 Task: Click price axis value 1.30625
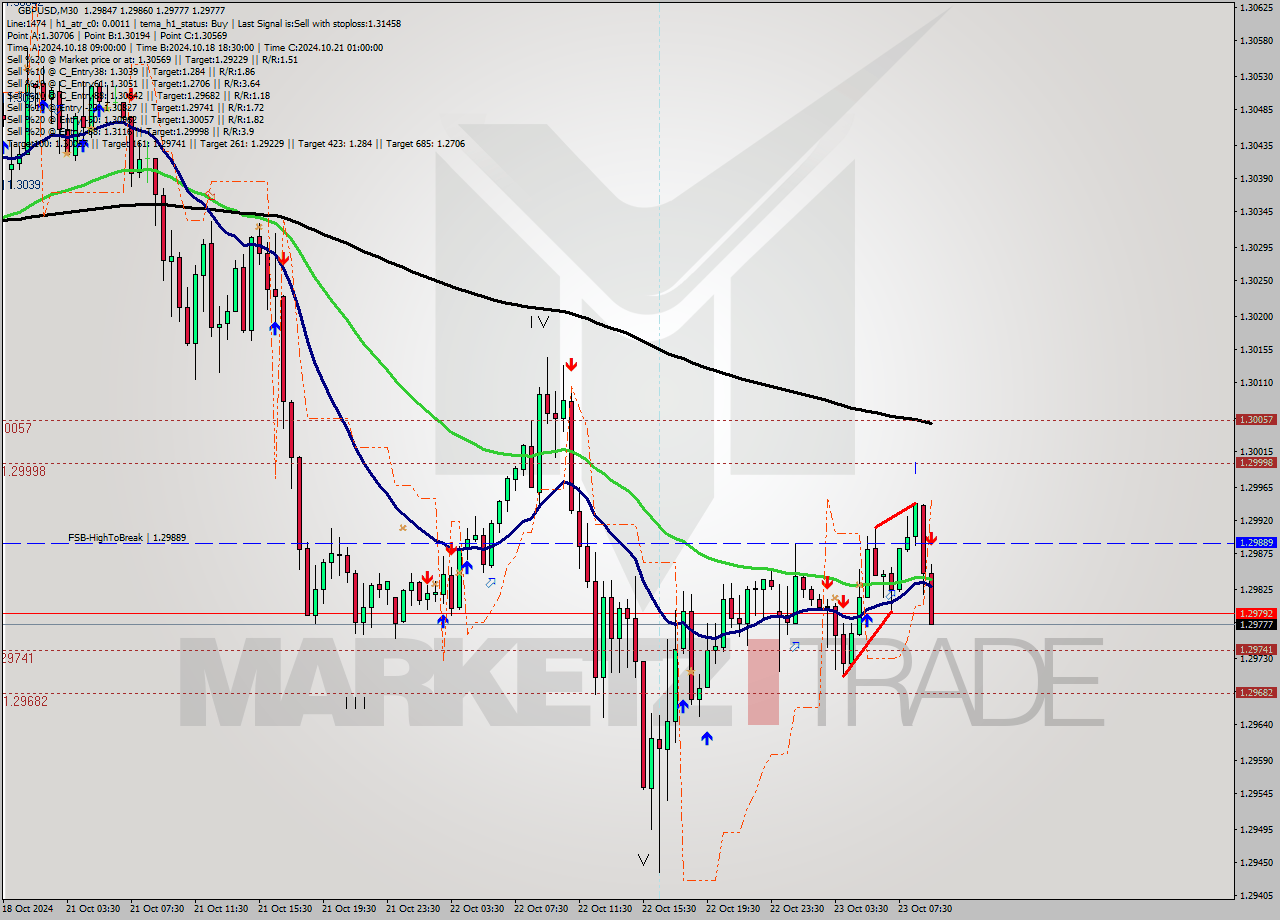[x=1256, y=7]
